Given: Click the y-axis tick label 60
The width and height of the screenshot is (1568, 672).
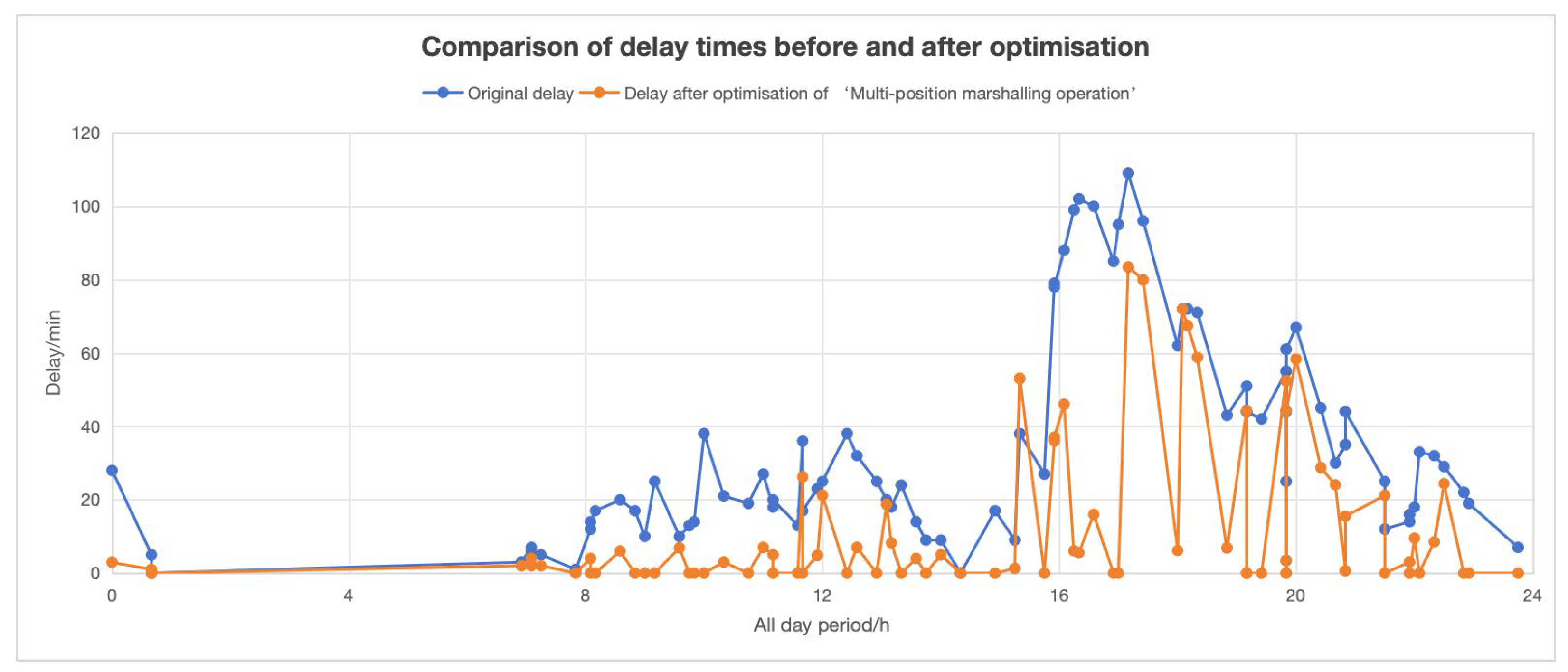Looking at the screenshot, I should coord(89,354).
